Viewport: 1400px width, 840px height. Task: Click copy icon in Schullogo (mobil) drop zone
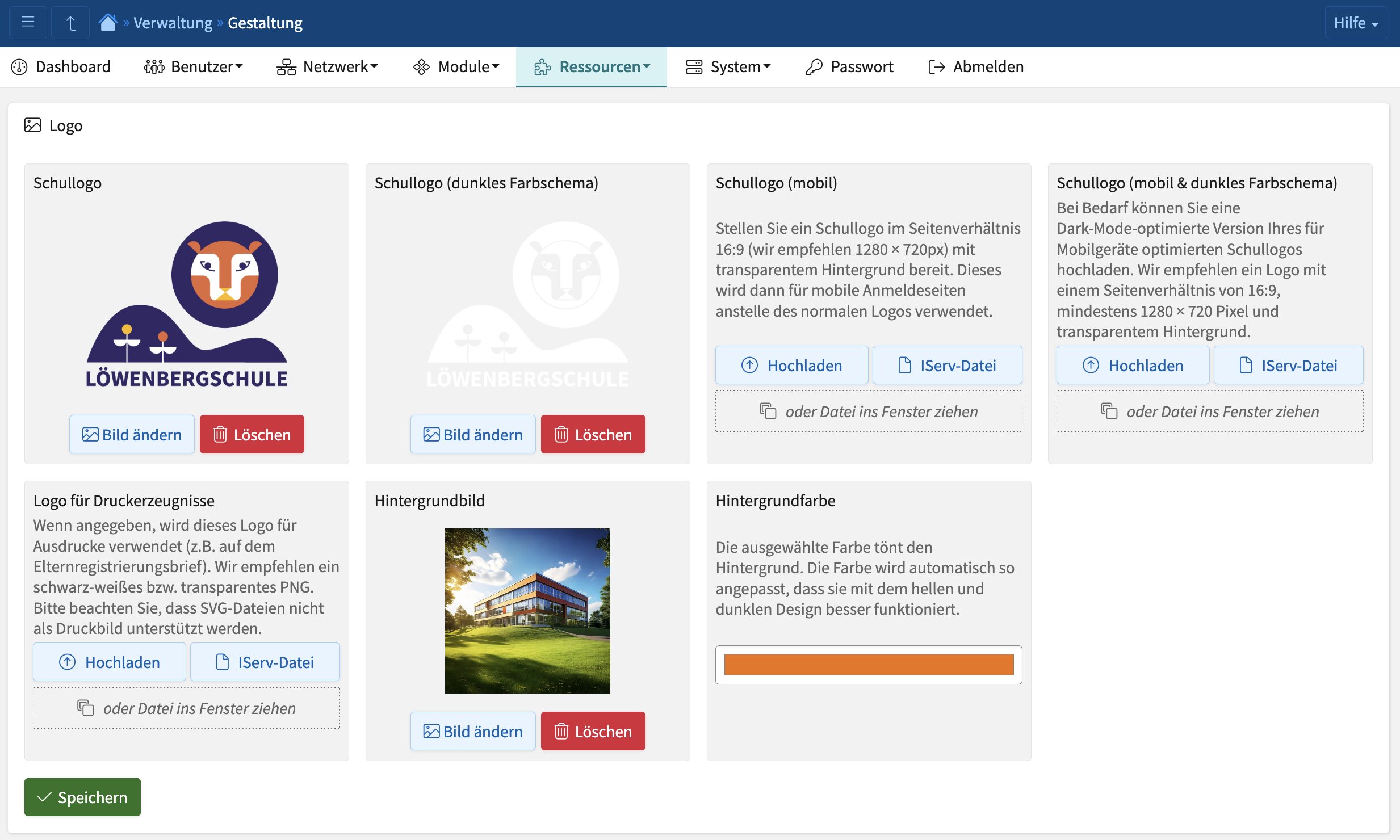(768, 411)
